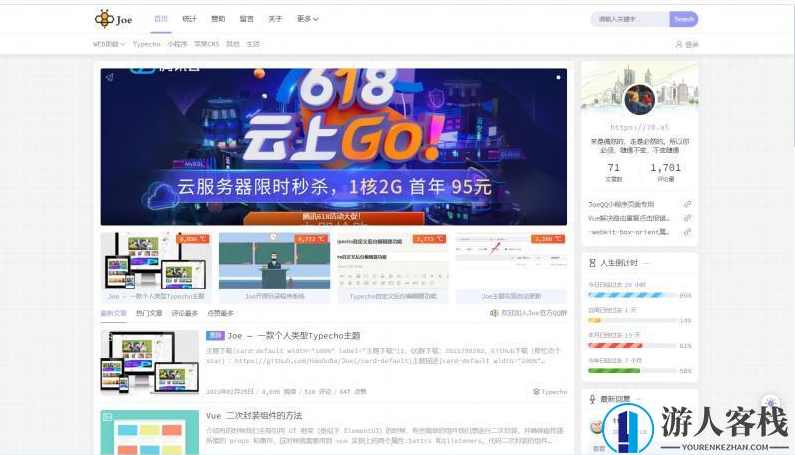Screen dimensions: 795x455
Task: Click the 71 article count stat
Action: click(x=613, y=172)
